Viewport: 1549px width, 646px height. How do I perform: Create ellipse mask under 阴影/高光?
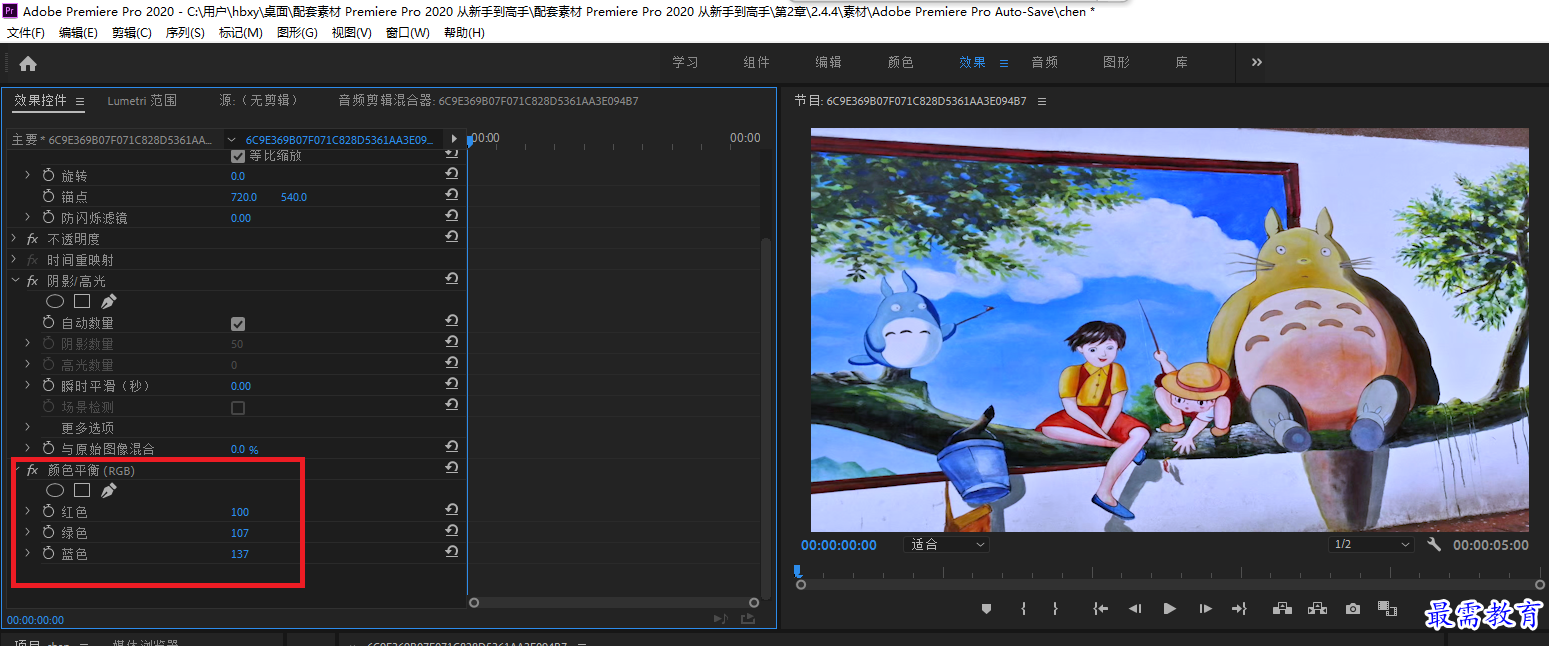click(55, 301)
